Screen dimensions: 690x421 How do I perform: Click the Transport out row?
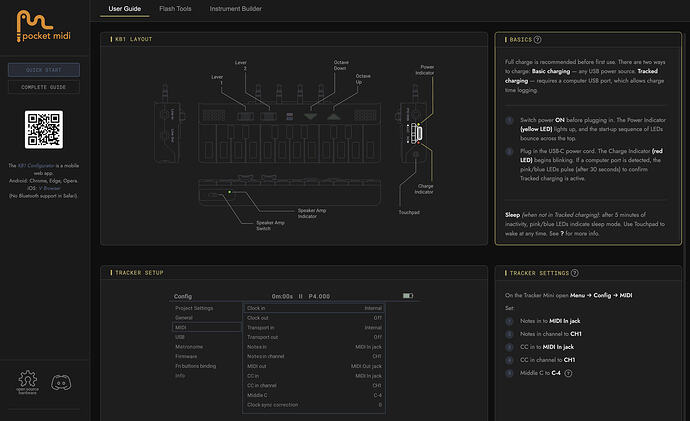pos(314,337)
